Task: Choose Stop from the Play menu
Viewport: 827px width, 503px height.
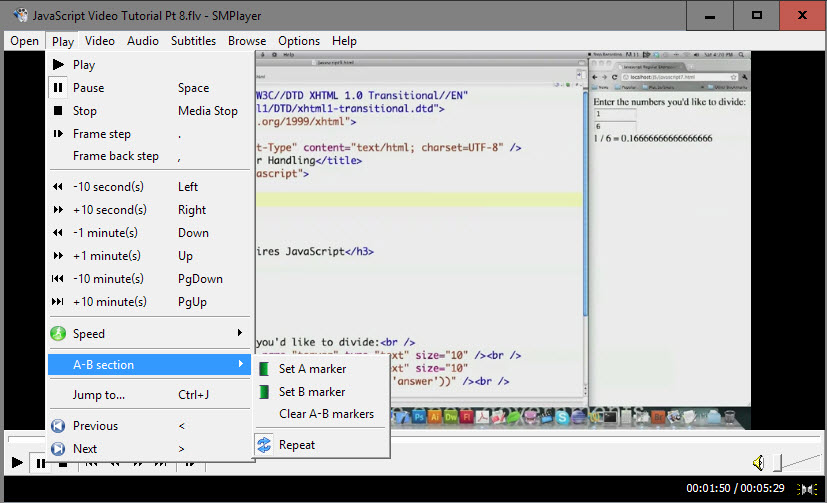Action: [x=149, y=111]
